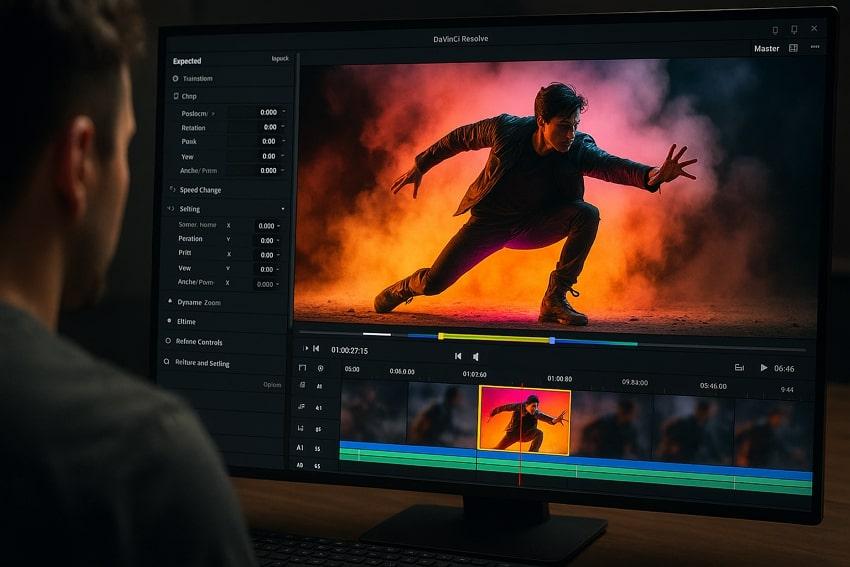Click the Retation value field
This screenshot has height=567, width=850.
coord(254,127)
